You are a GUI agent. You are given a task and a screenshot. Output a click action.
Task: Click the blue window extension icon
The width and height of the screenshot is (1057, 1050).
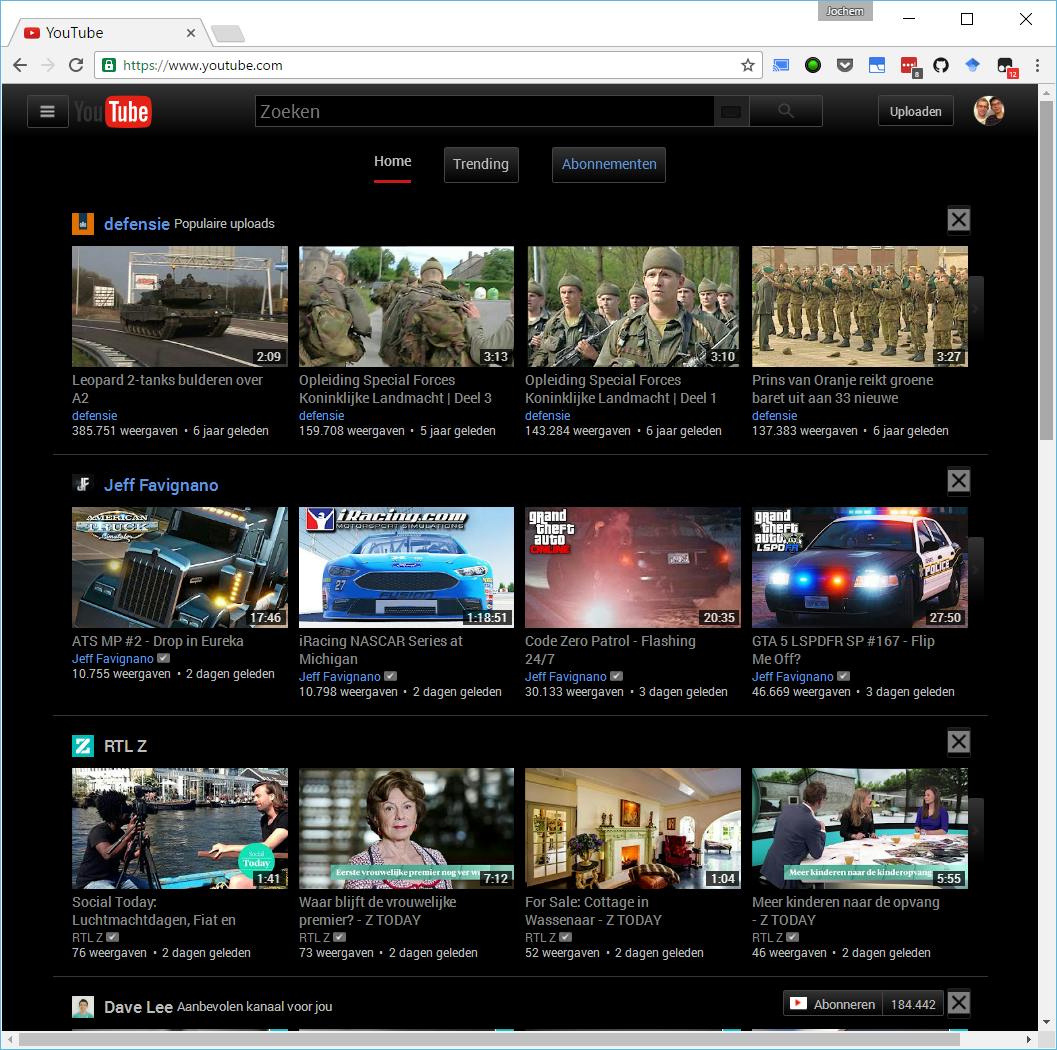click(x=877, y=65)
